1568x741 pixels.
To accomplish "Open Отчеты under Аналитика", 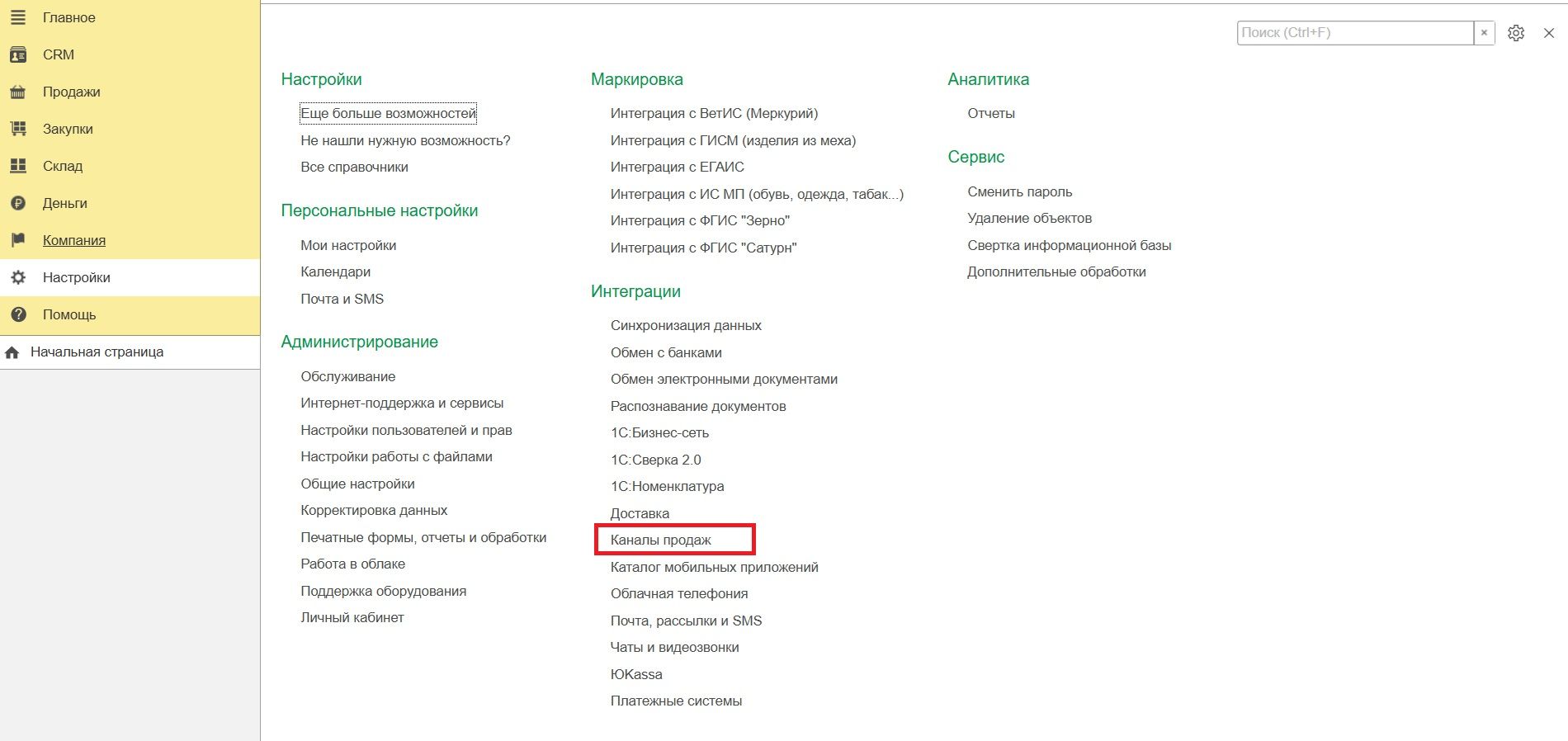I will point(991,113).
